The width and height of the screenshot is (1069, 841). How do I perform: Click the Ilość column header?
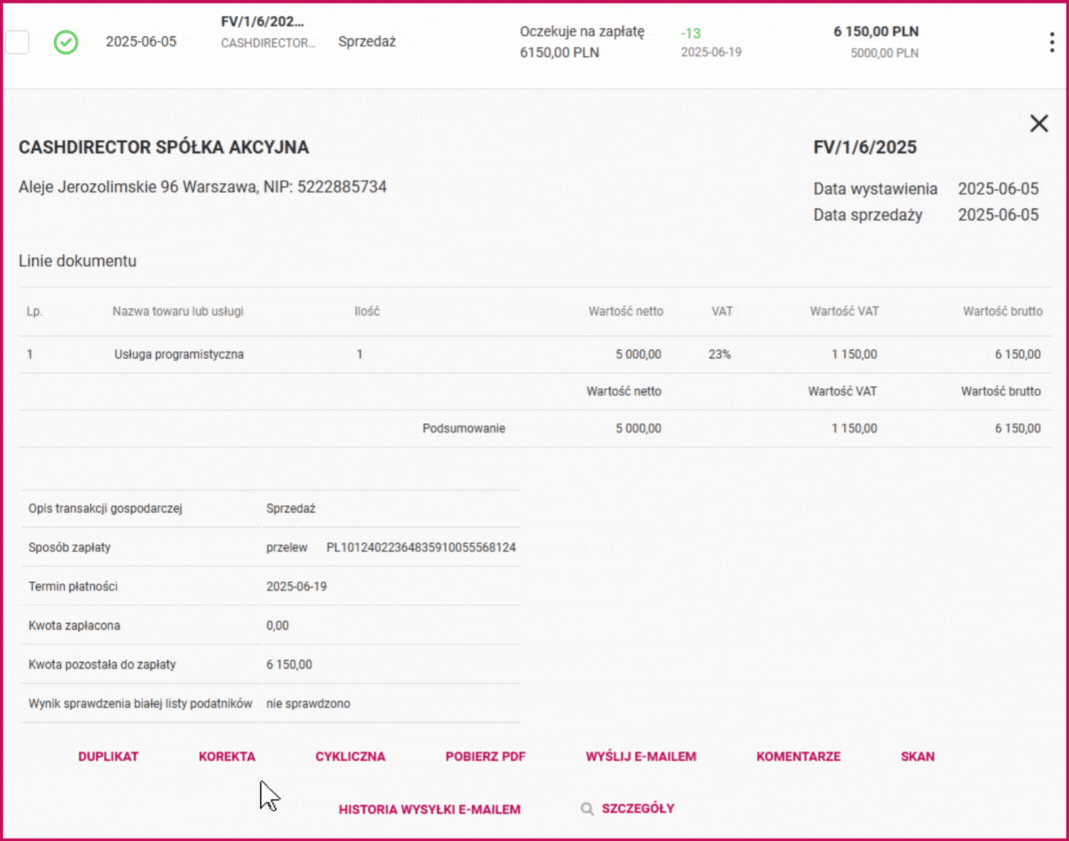click(x=367, y=311)
